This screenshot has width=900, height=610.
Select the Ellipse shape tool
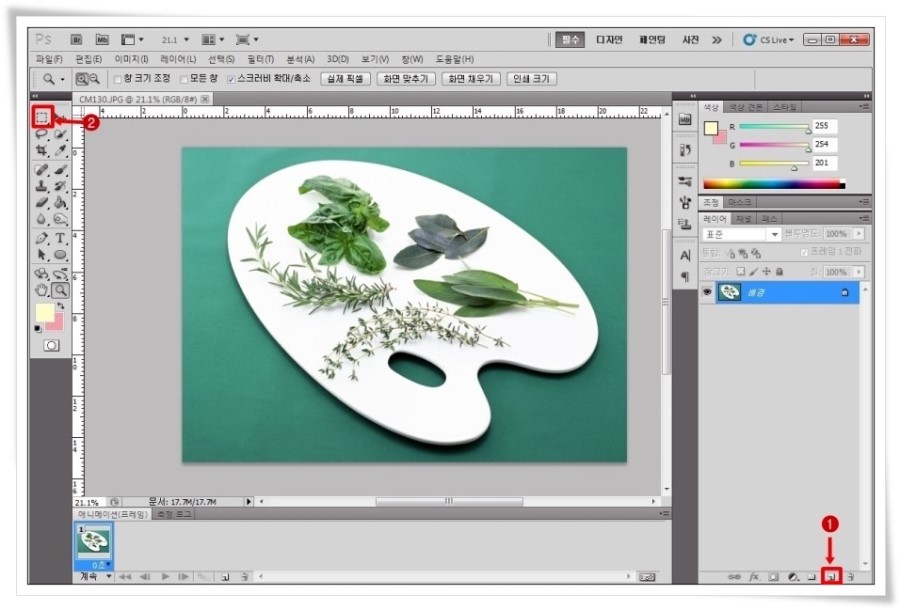(x=60, y=255)
